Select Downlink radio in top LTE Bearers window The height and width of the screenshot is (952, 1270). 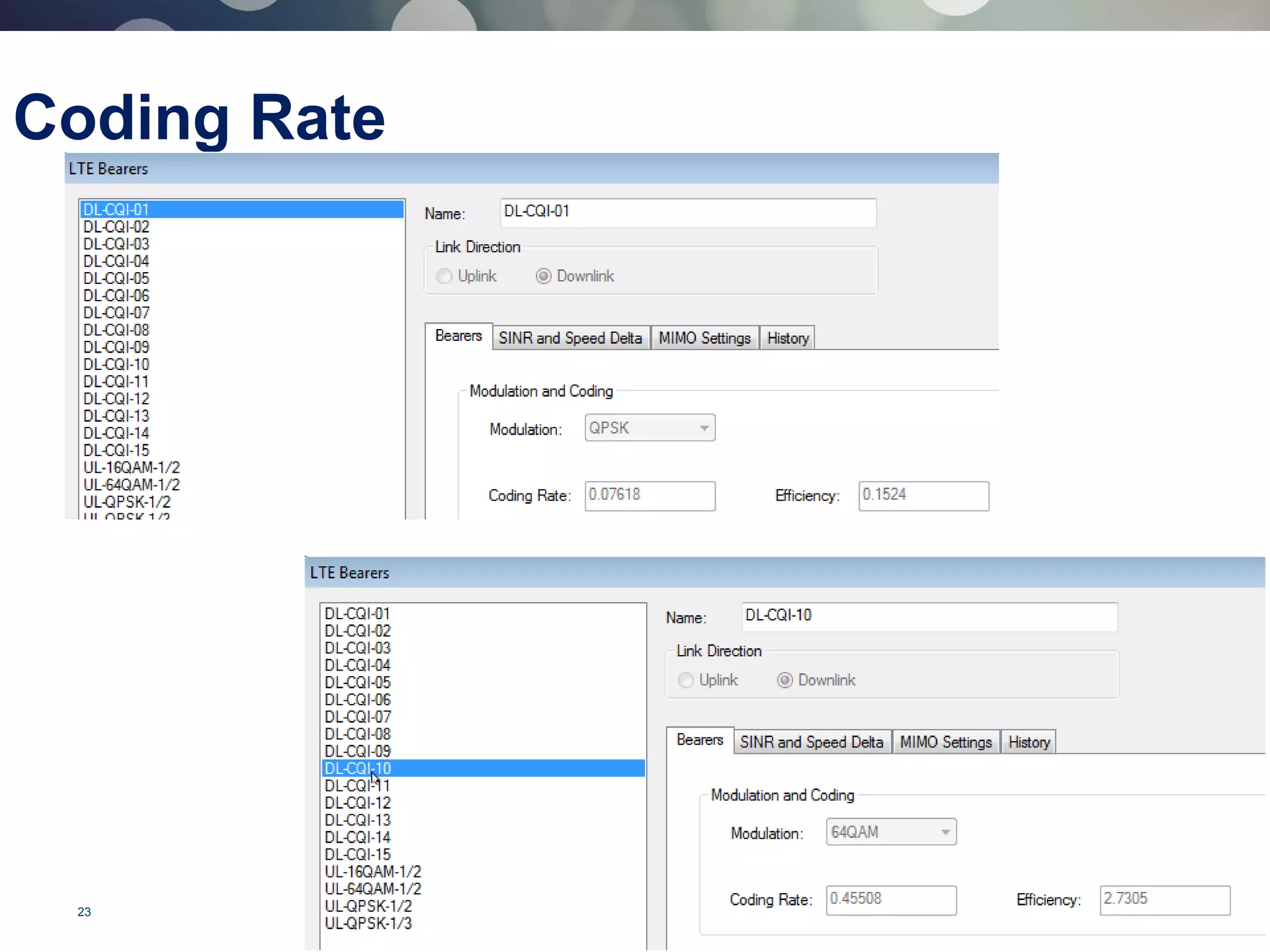543,276
